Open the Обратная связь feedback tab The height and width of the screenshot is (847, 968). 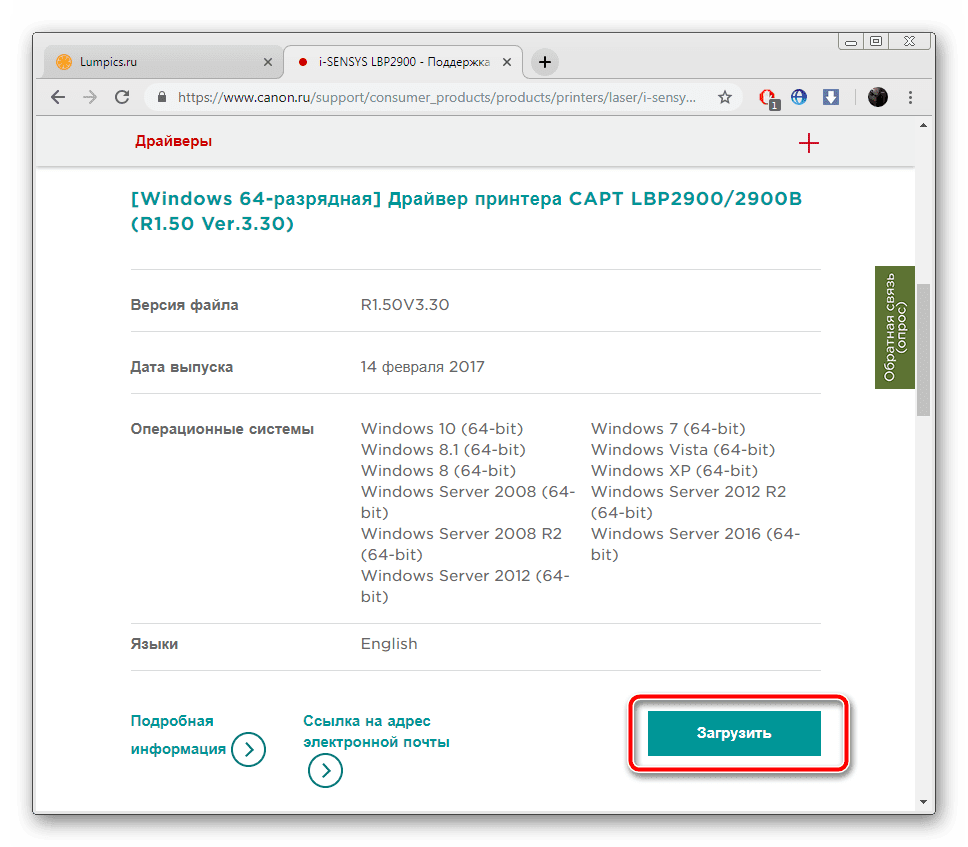(x=895, y=327)
